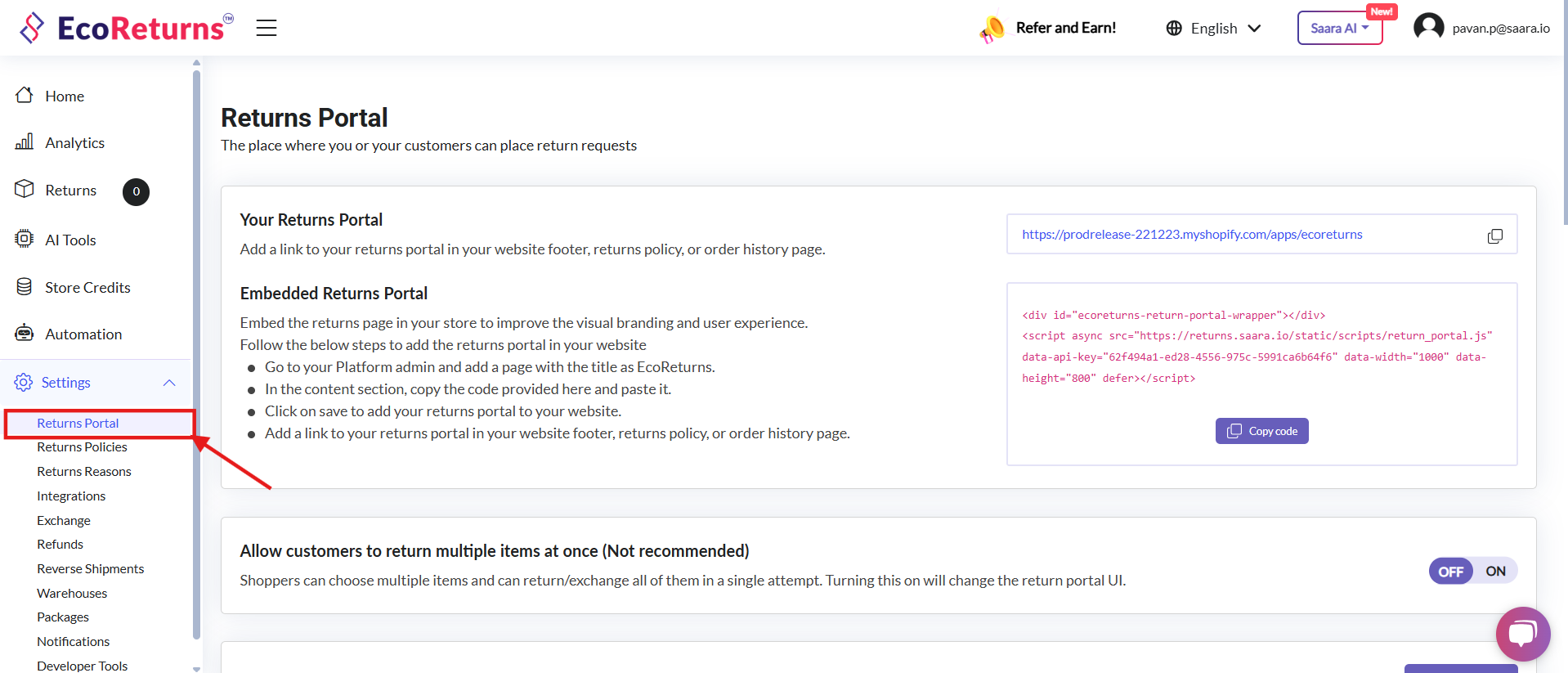Click the copy icon beside portal URL
This screenshot has height=673, width=1568.
coord(1494,236)
